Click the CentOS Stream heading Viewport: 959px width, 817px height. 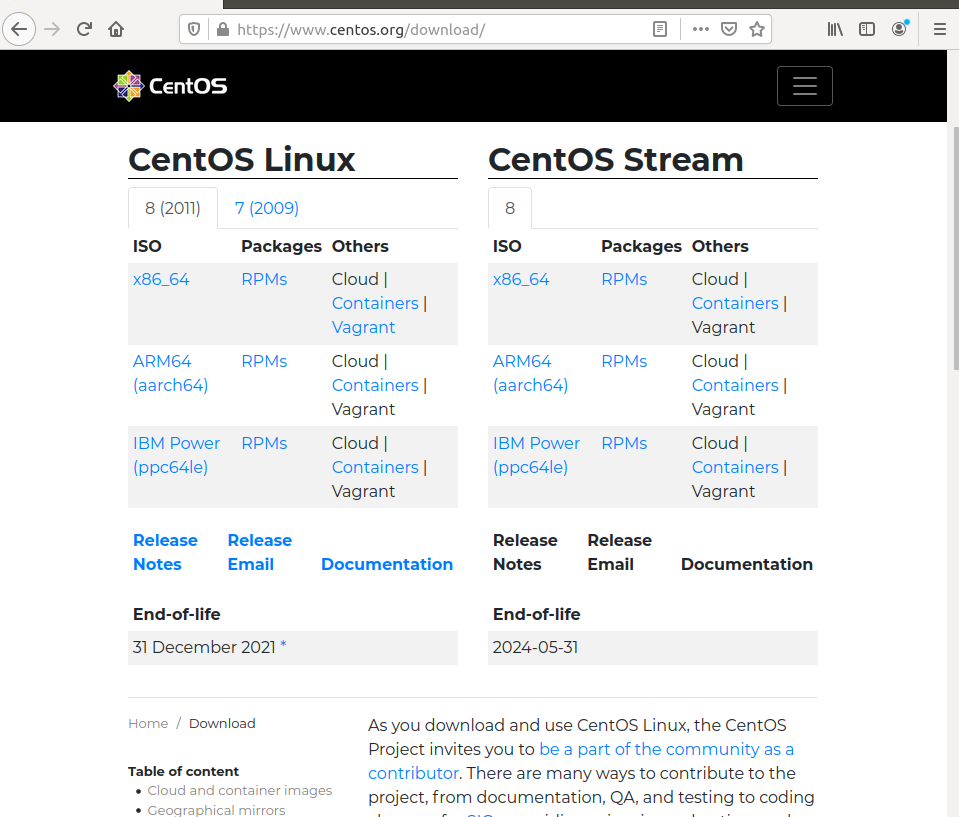615,160
